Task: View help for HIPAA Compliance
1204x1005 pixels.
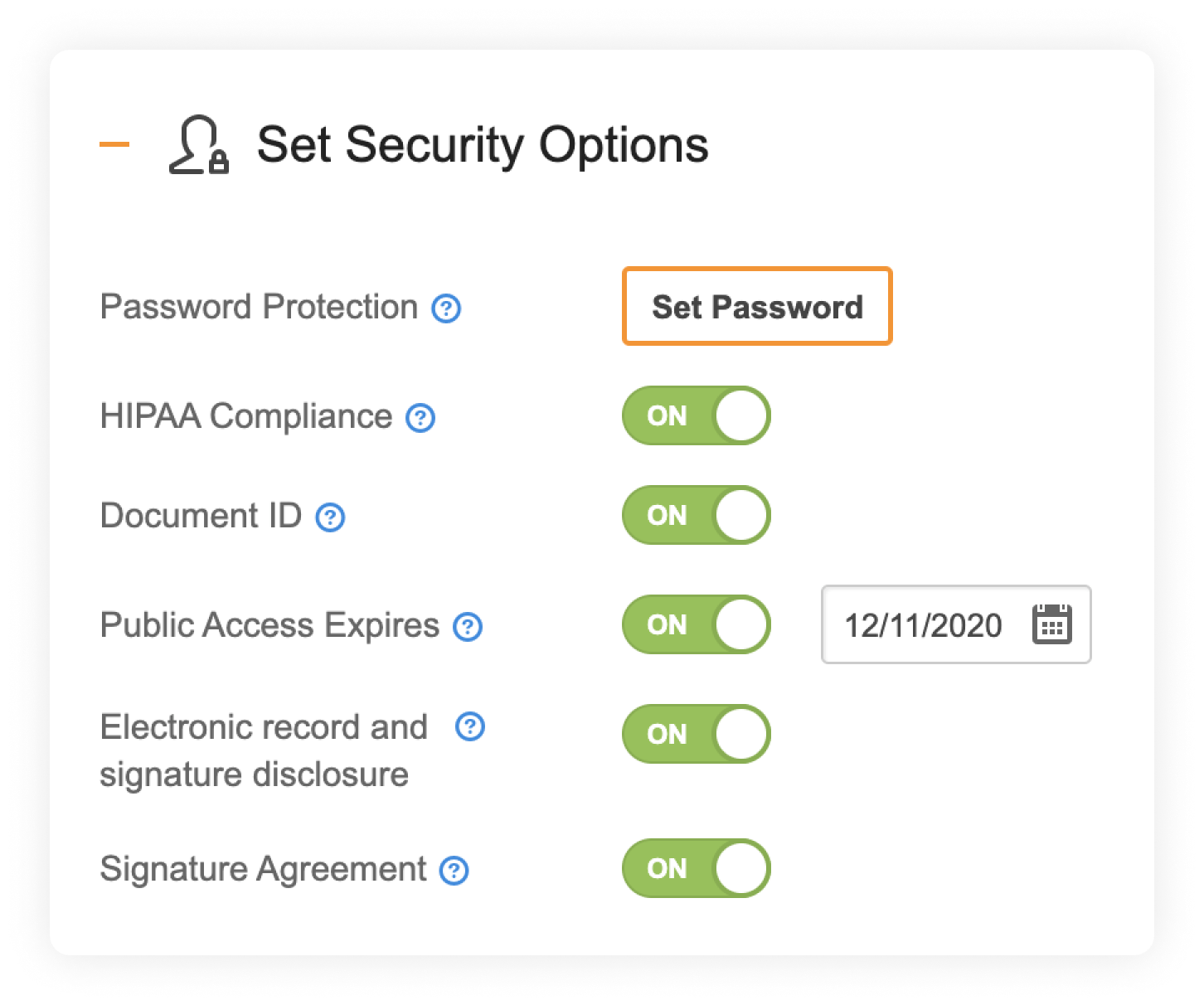Action: click(420, 419)
